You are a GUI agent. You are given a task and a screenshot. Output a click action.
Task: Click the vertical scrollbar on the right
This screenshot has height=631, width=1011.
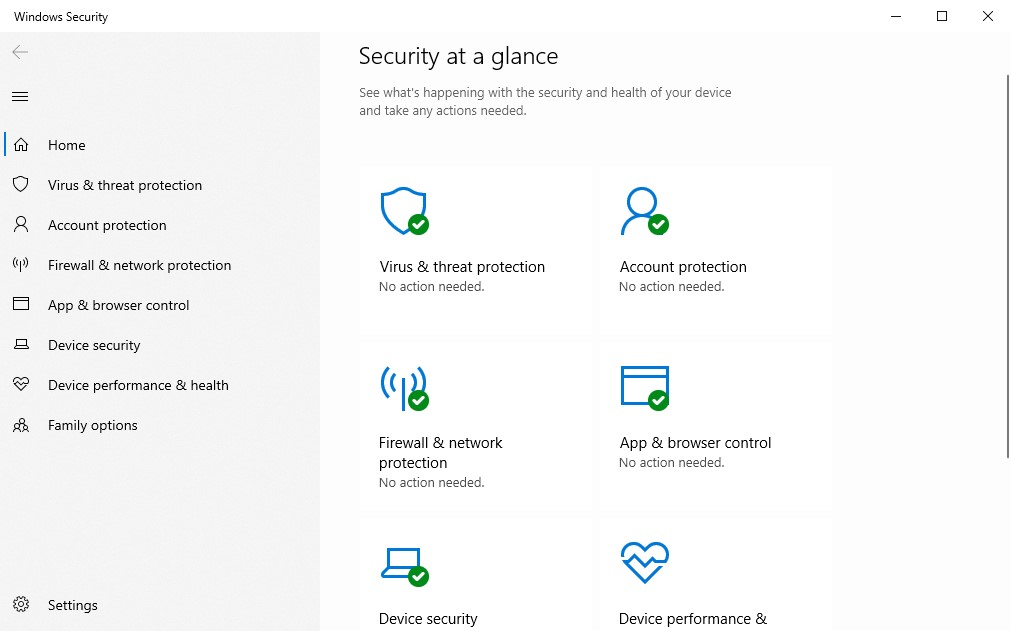(1006, 260)
